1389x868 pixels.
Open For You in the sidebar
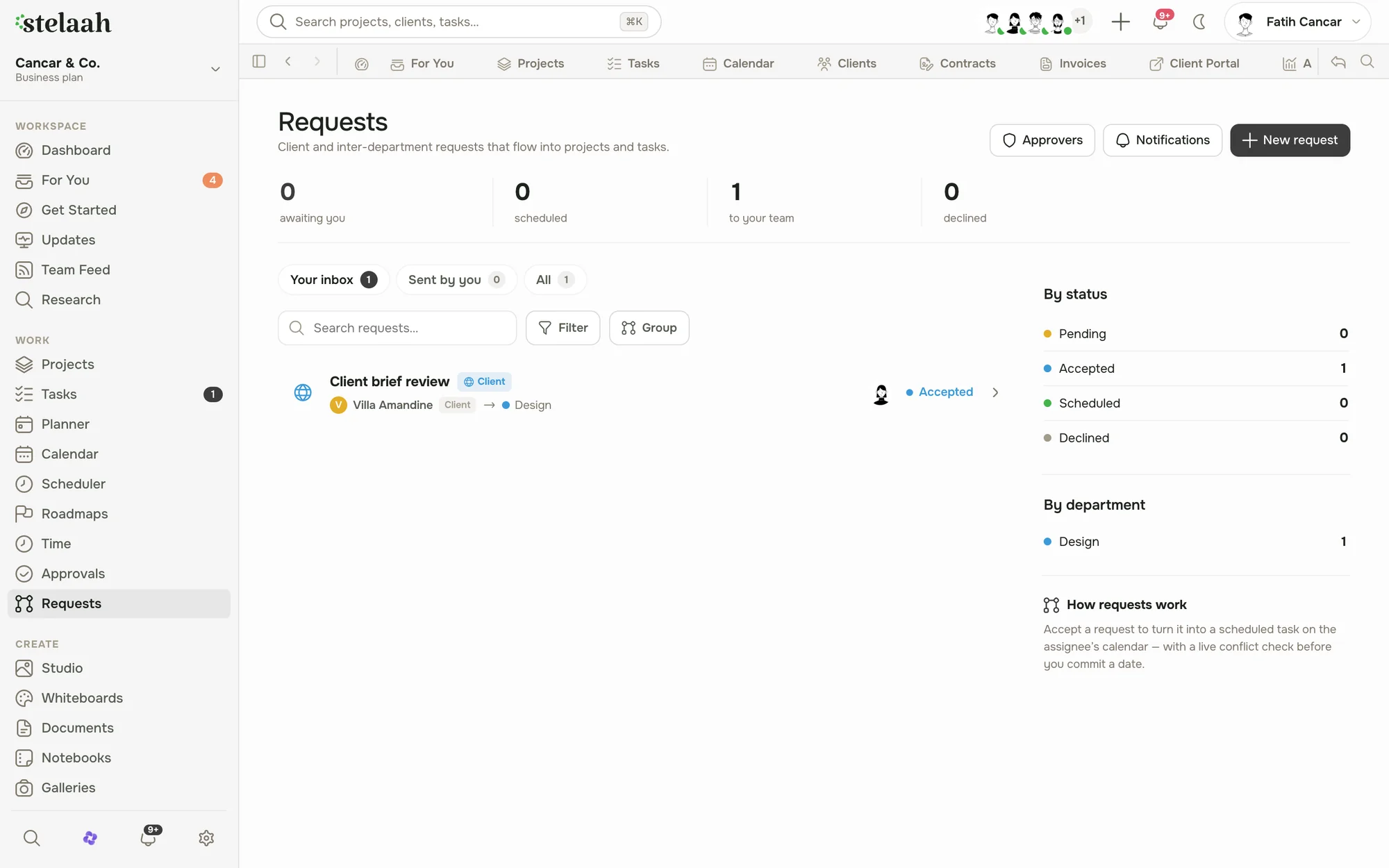(x=119, y=180)
